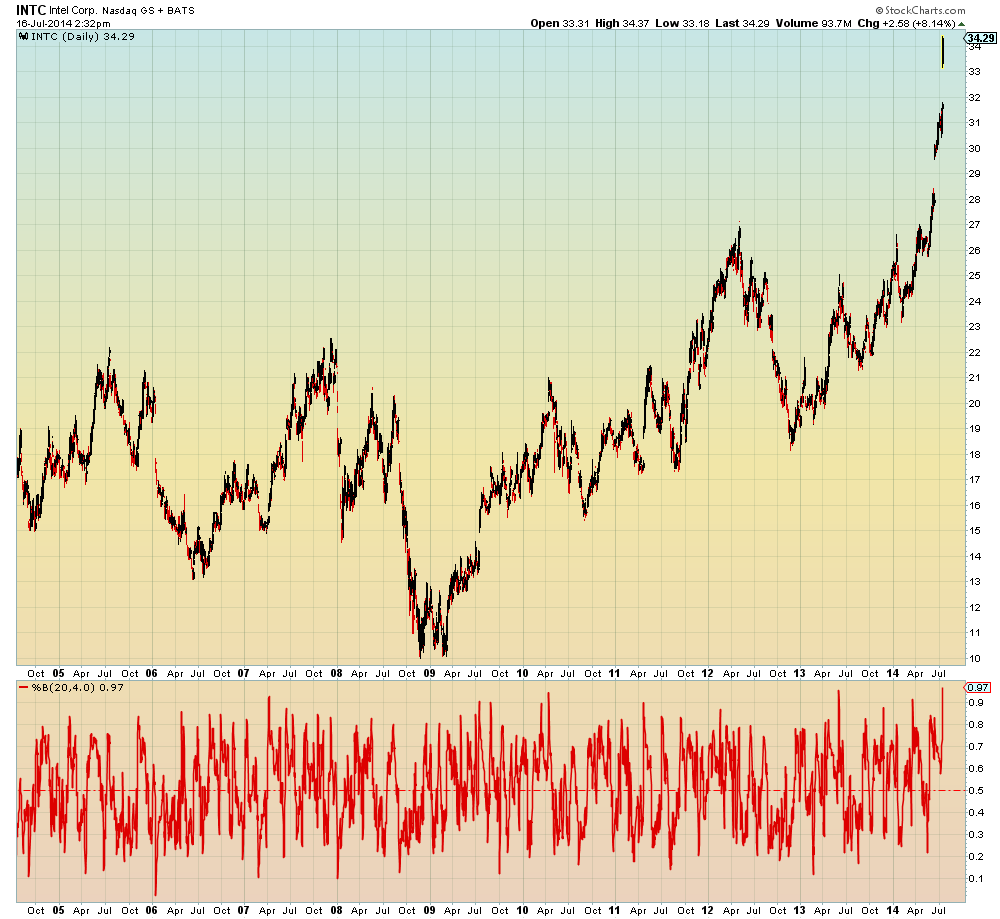The image size is (1000, 919).
Task: Click the 0.2 label on the %B axis
Action: tap(976, 857)
